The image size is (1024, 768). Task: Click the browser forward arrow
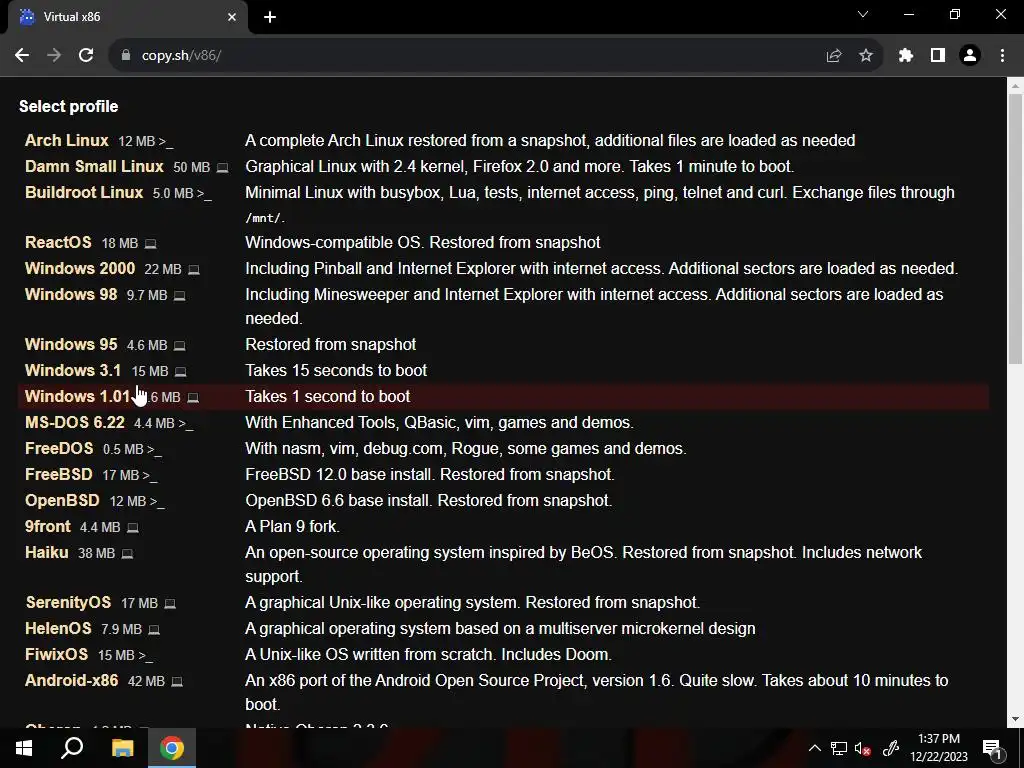tap(54, 56)
